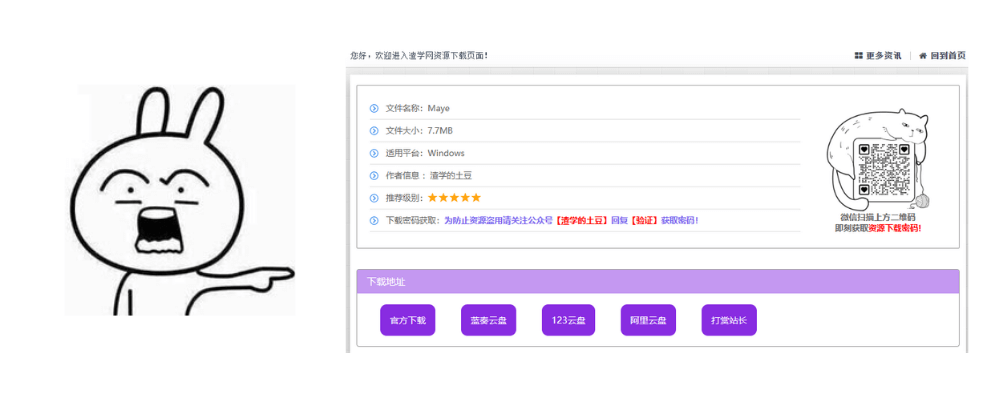
Task: Click the shouting rabbit cartoon image
Action: click(x=180, y=200)
